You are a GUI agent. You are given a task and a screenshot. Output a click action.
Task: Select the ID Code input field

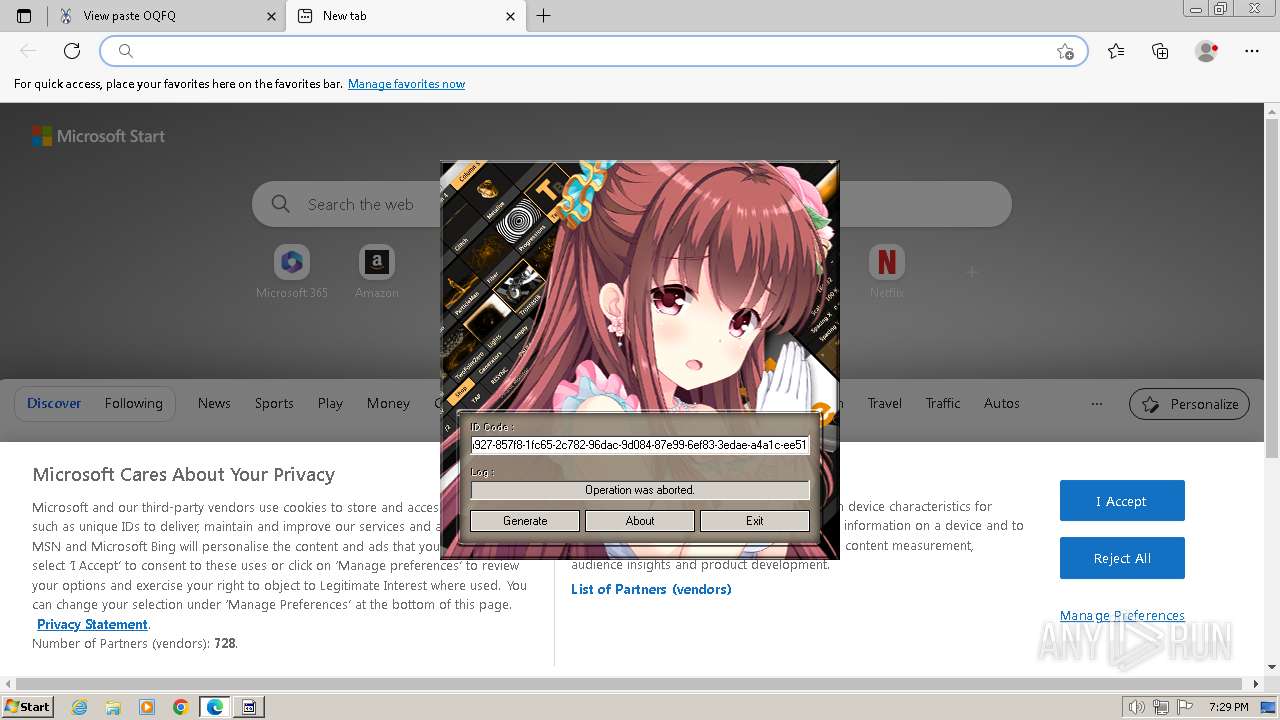pos(640,445)
